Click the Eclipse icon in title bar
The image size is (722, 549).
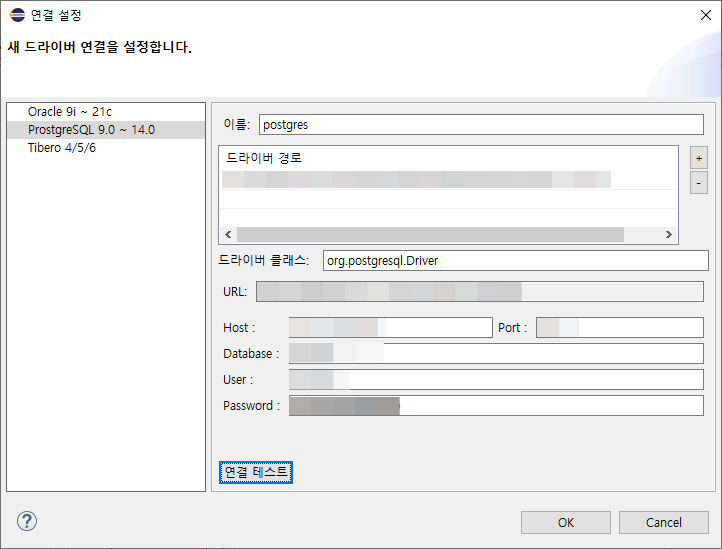[x=17, y=15]
